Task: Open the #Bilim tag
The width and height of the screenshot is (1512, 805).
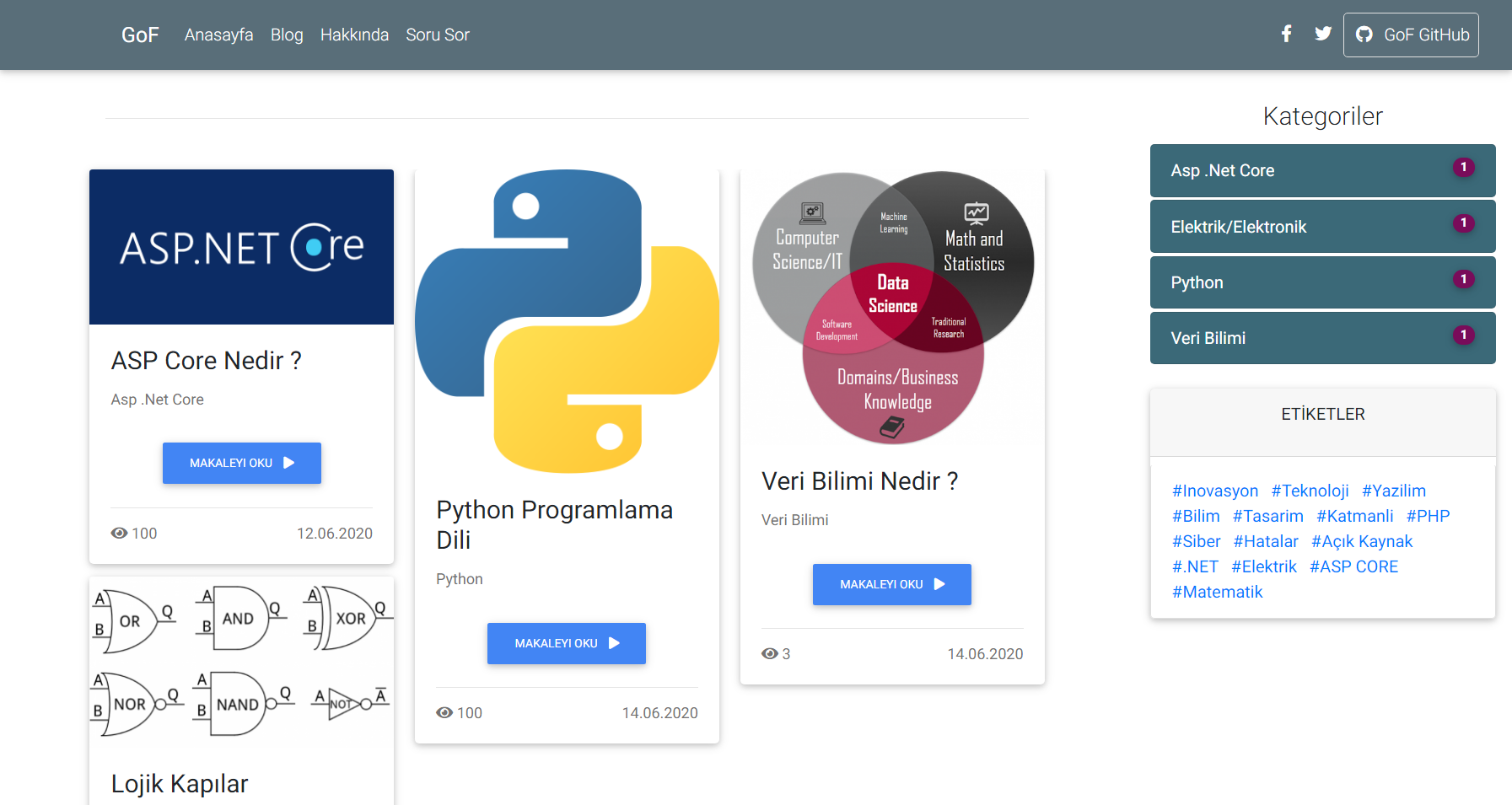Action: coord(1196,516)
